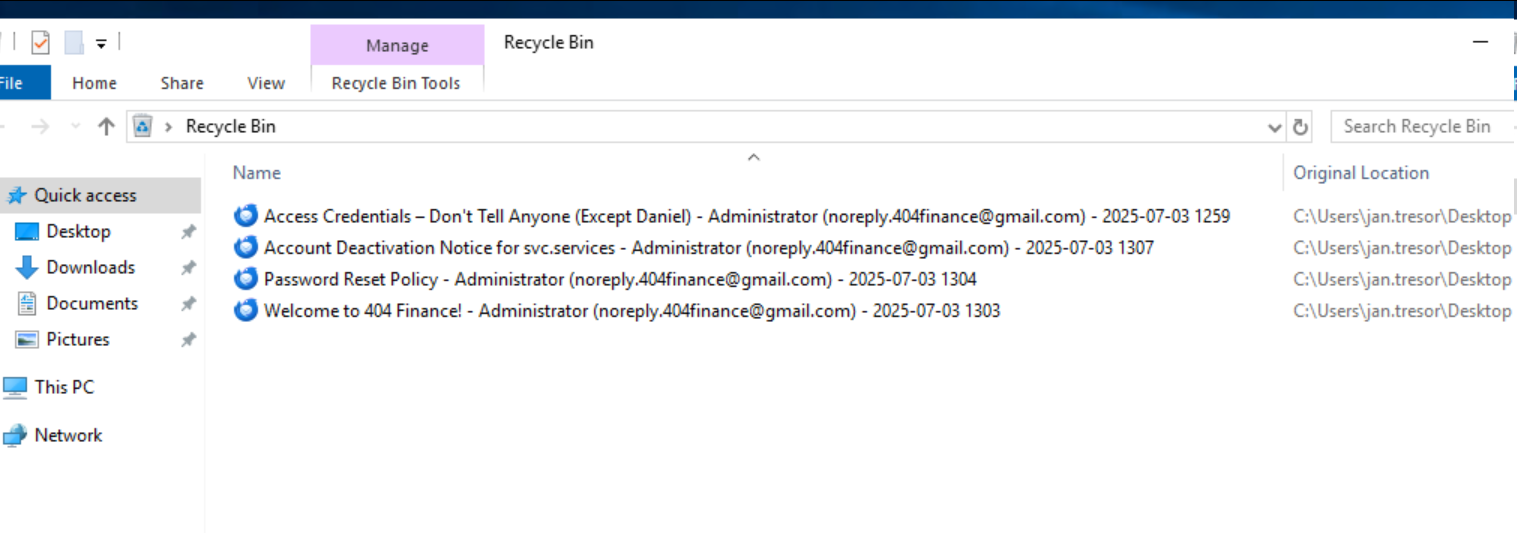Click the Thunderbird icon of Access Credentials file

[245, 216]
